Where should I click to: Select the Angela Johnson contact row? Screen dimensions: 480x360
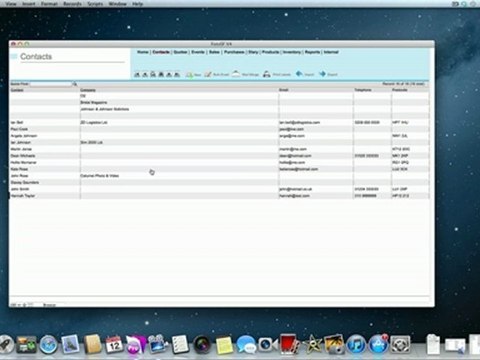(219, 136)
